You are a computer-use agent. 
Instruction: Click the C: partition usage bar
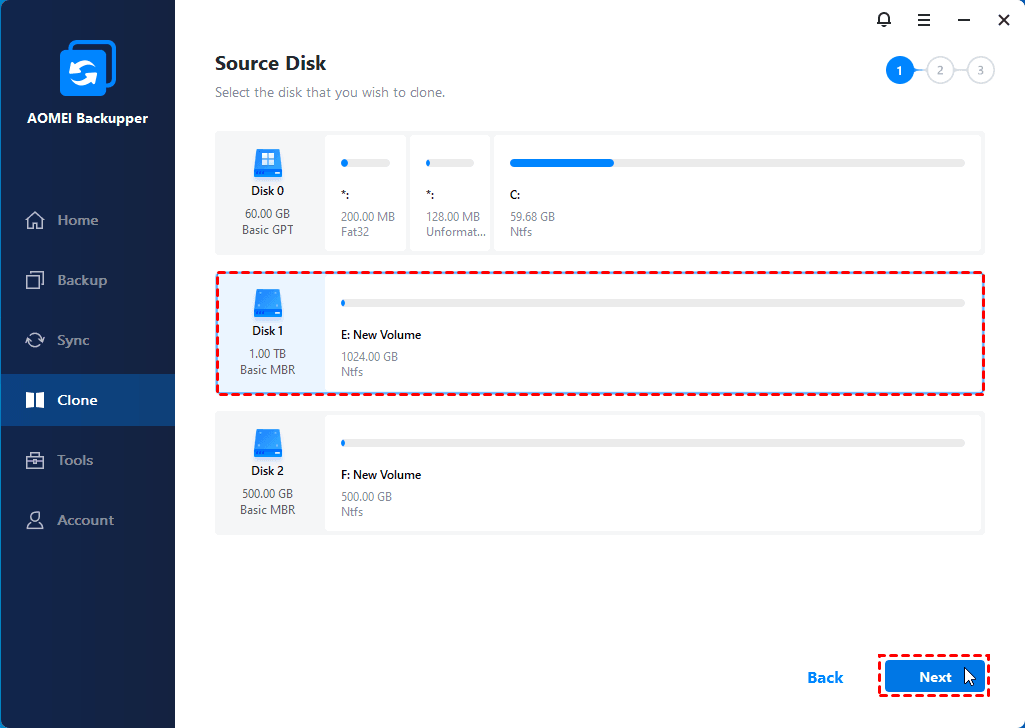[737, 162]
